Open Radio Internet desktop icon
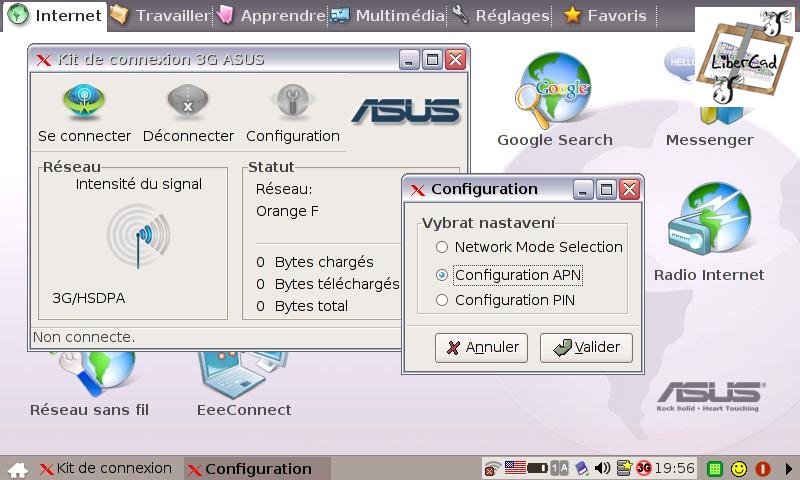 709,220
